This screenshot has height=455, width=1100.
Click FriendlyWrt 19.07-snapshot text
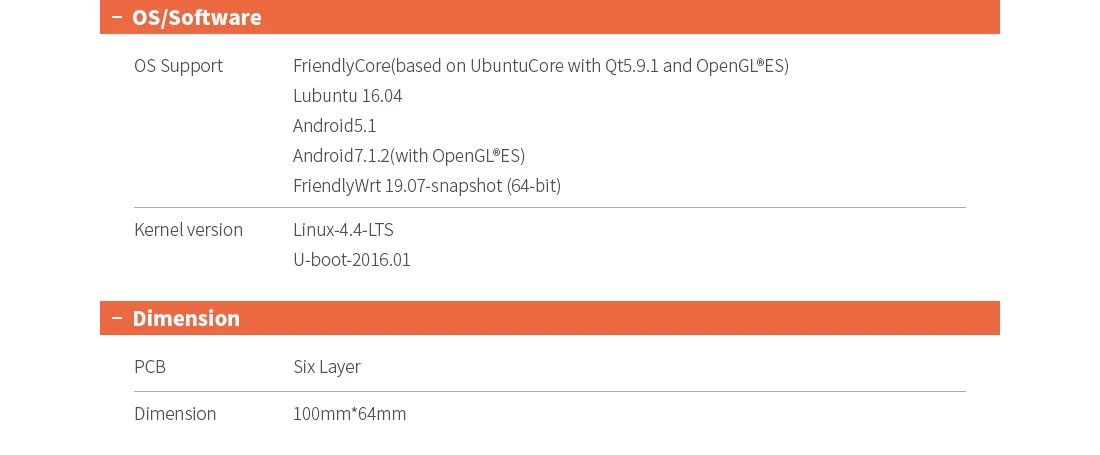(426, 186)
